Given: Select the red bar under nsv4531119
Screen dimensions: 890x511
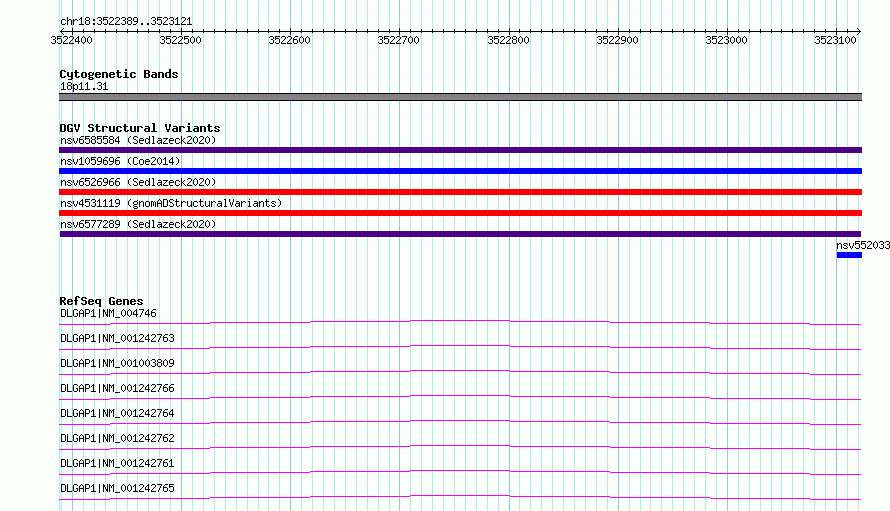Looking at the screenshot, I should point(460,213).
